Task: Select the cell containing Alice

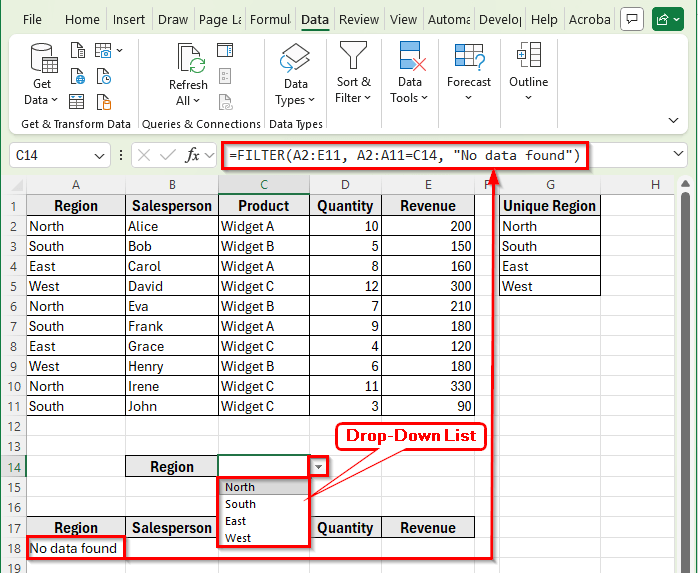Action: pyautogui.click(x=172, y=226)
